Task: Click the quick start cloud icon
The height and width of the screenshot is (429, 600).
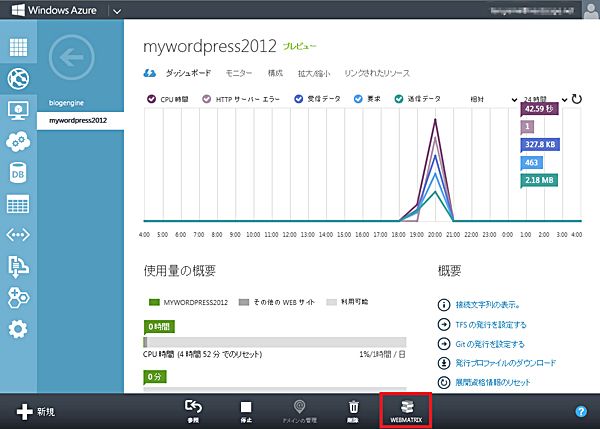Action: [150, 73]
